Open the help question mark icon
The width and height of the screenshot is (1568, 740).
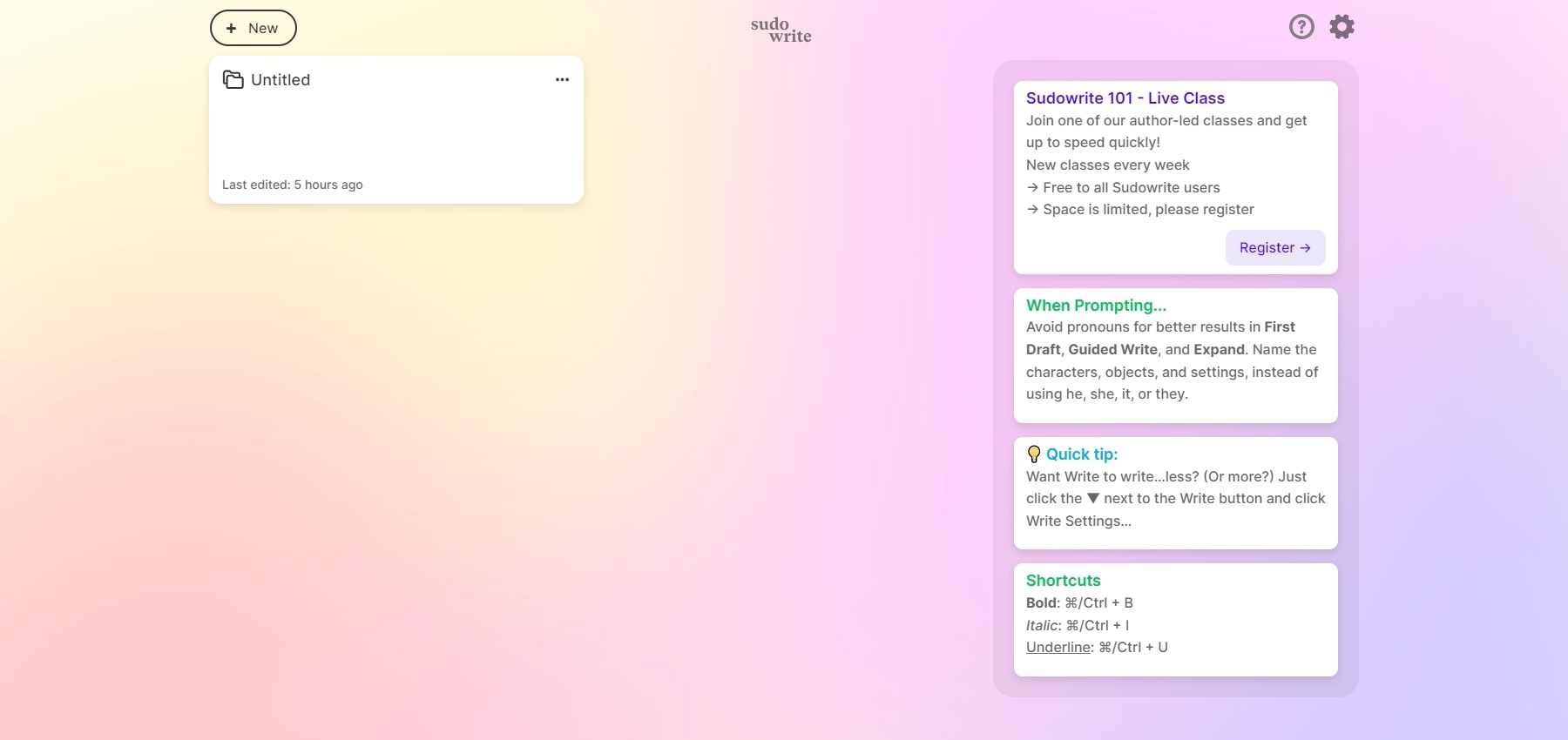coord(1301,27)
